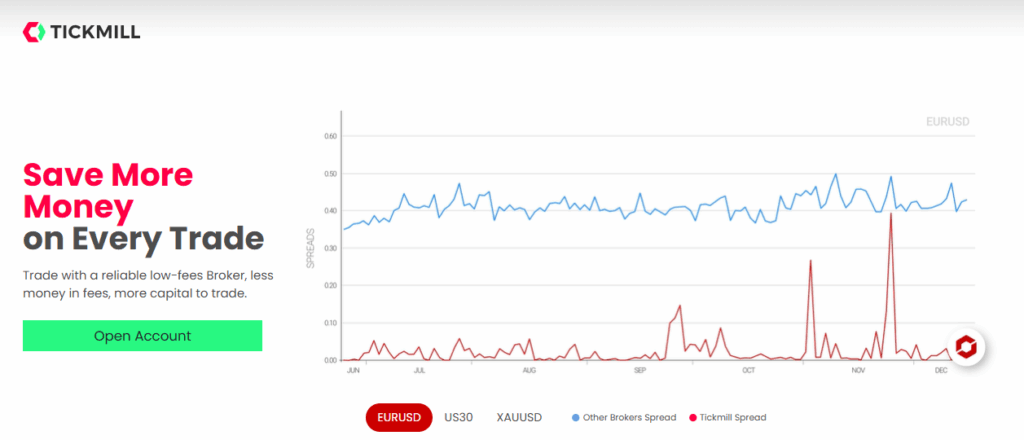Click the 0.60 y-axis value
Image resolution: width=1024 pixels, height=440 pixels.
(x=329, y=136)
